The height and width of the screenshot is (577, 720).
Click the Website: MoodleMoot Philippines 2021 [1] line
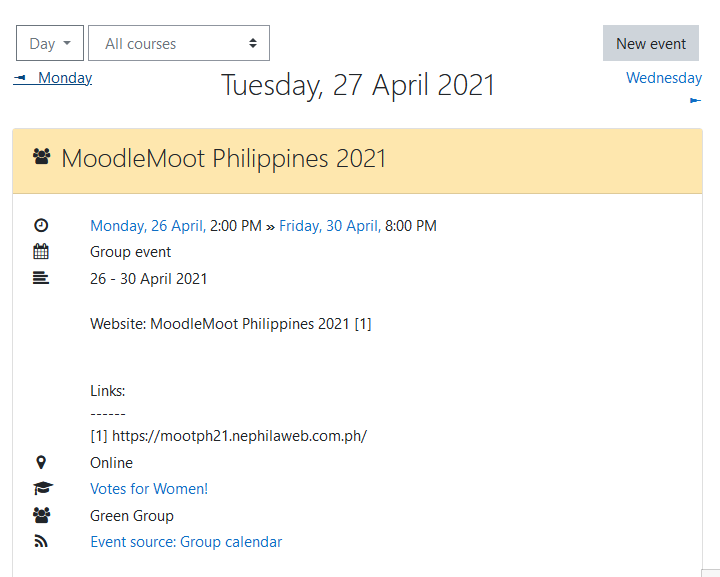click(x=231, y=324)
